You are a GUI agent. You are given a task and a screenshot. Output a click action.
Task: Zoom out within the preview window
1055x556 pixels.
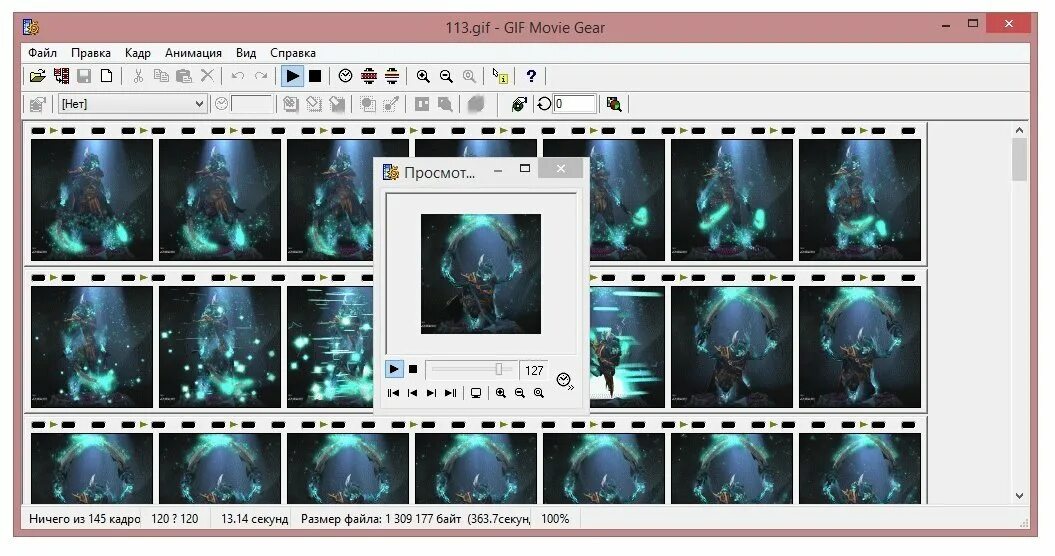coord(519,393)
